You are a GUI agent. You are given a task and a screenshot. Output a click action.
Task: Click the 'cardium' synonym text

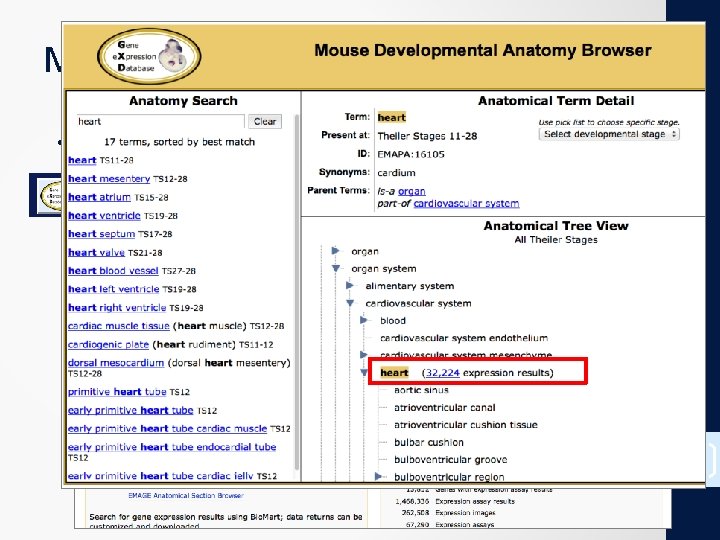(x=396, y=173)
